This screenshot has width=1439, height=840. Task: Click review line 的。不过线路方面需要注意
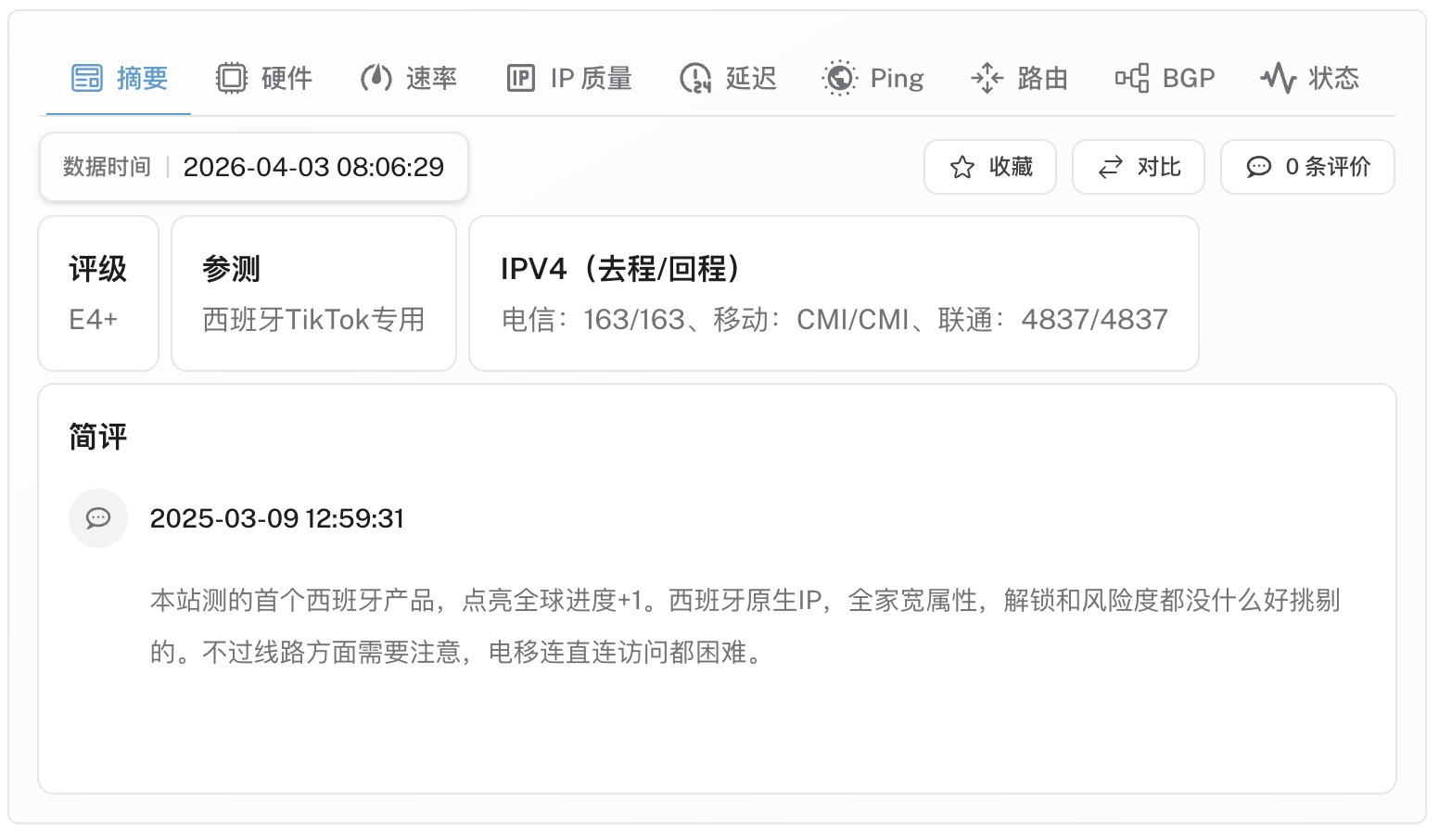pyautogui.click(x=459, y=653)
